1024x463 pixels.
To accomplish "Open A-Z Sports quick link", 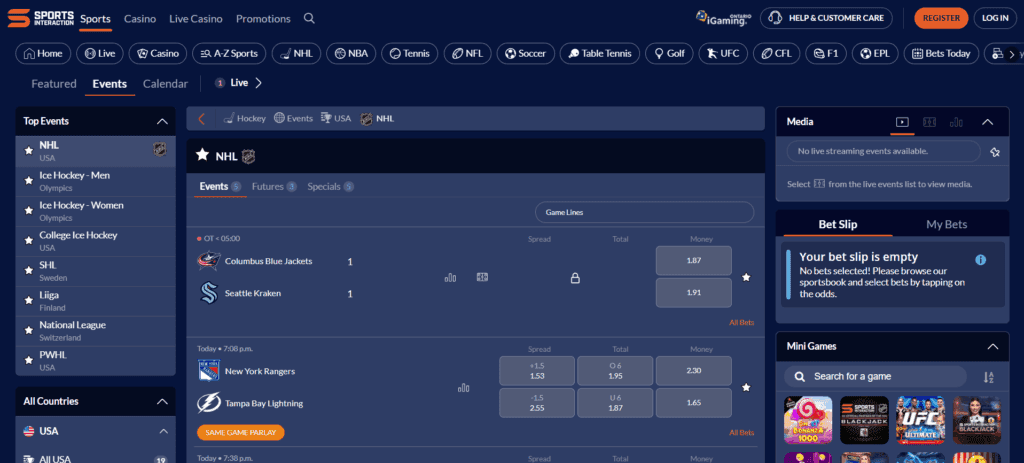I will (229, 54).
